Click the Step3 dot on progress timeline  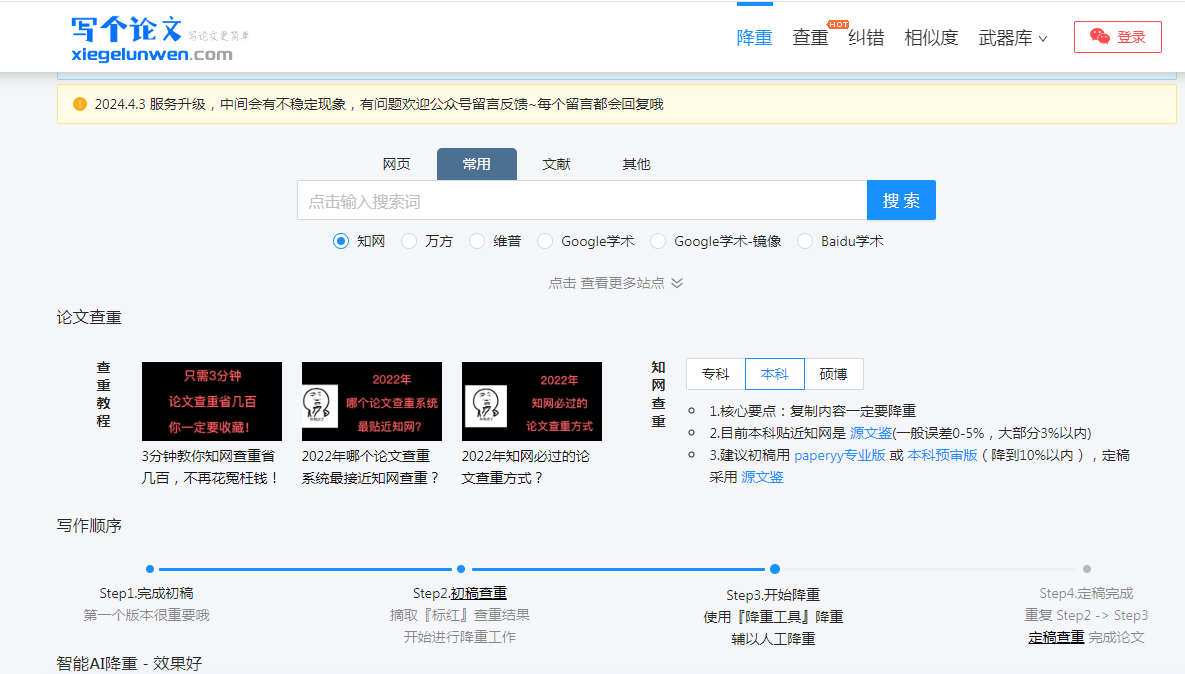point(775,569)
